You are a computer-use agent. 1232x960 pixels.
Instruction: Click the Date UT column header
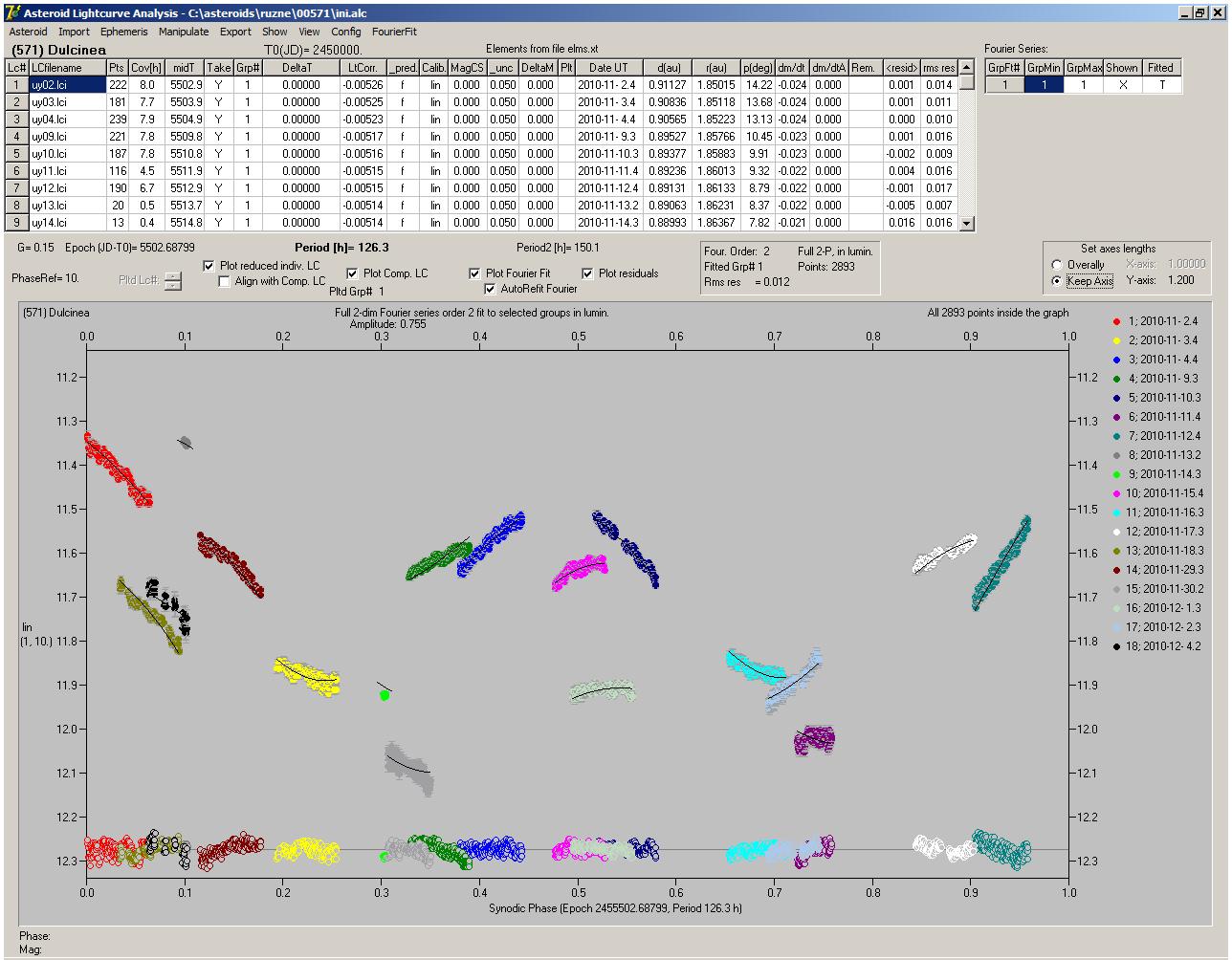(608, 68)
